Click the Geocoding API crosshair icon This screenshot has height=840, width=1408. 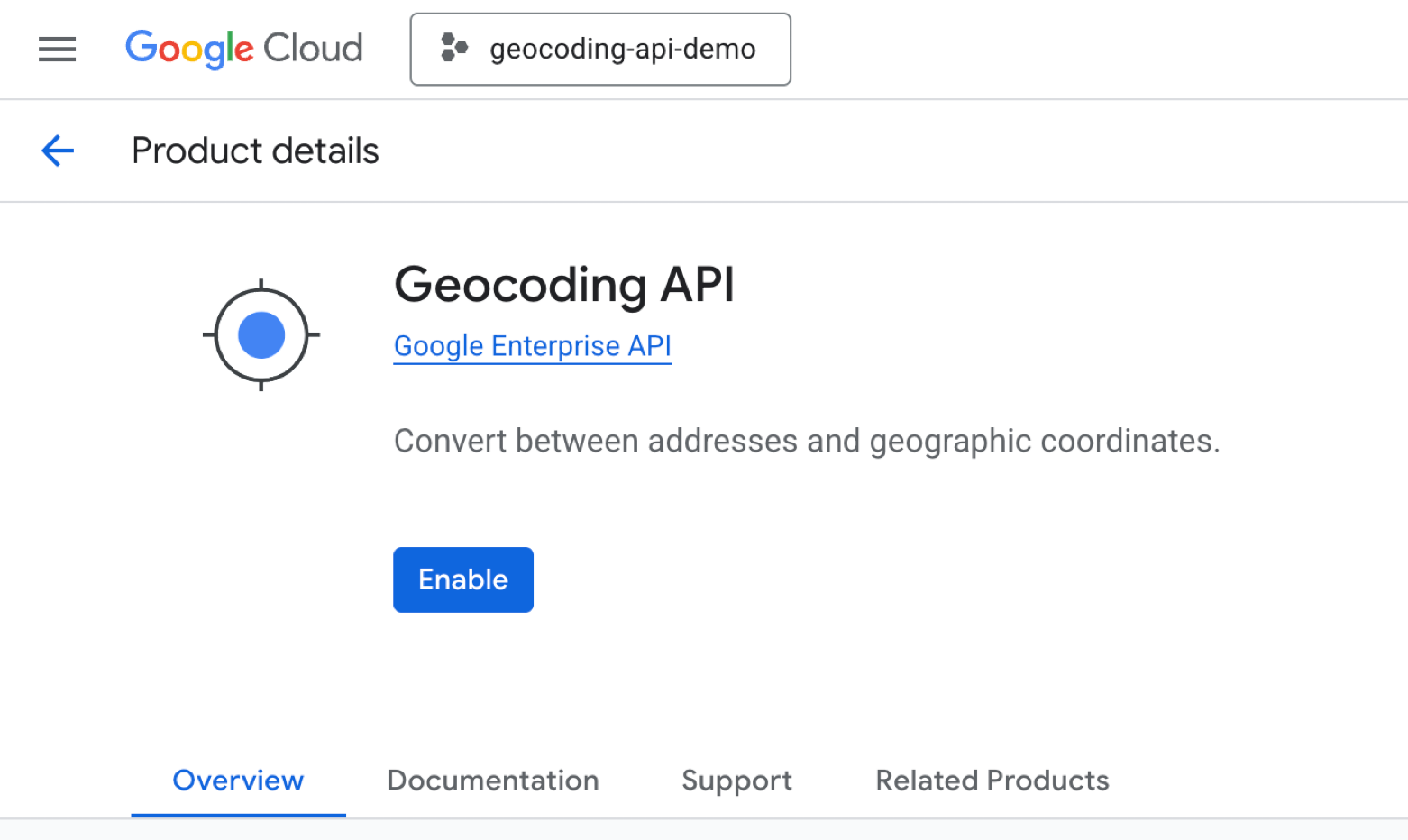point(261,334)
